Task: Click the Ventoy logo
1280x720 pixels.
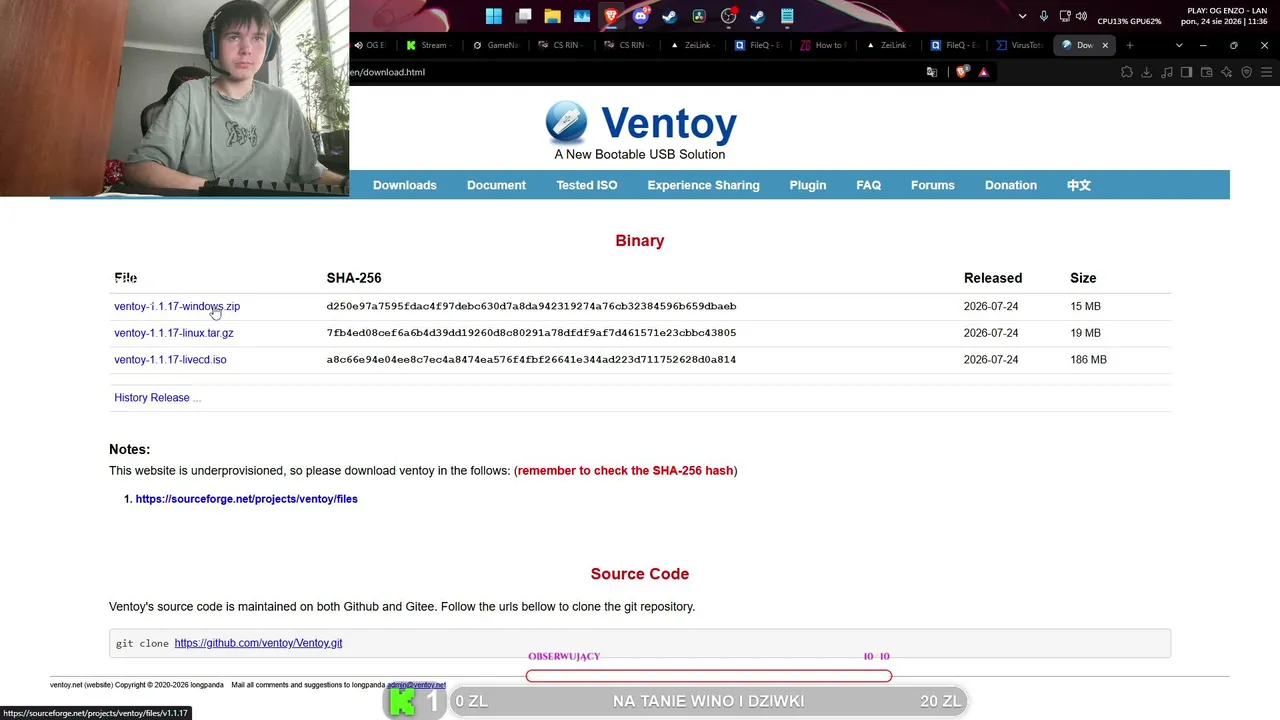Action: point(641,130)
